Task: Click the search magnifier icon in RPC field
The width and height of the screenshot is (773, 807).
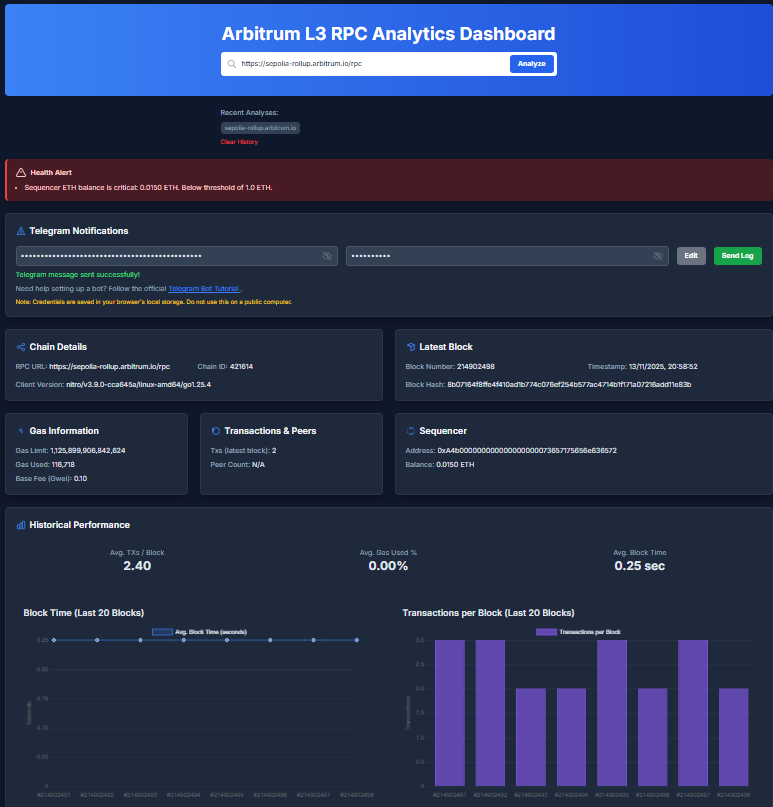Action: pyautogui.click(x=232, y=64)
